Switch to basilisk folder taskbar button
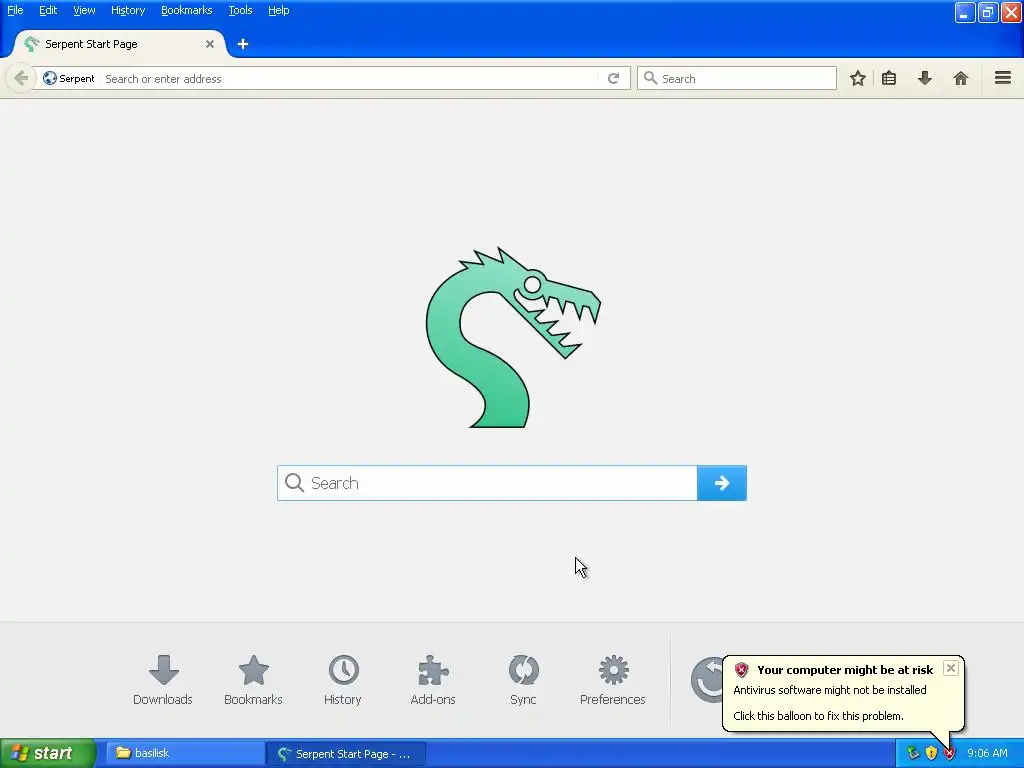Viewport: 1024px width, 768px height. coord(184,753)
